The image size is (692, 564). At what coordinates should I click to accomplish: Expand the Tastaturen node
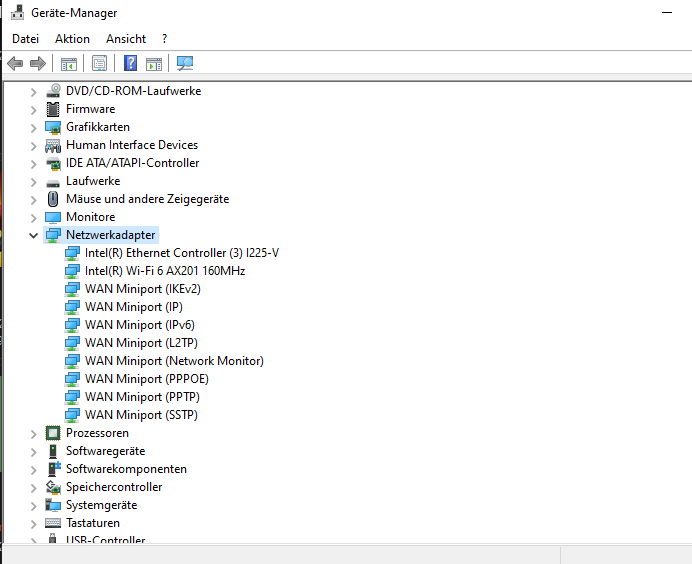pyautogui.click(x=34, y=524)
